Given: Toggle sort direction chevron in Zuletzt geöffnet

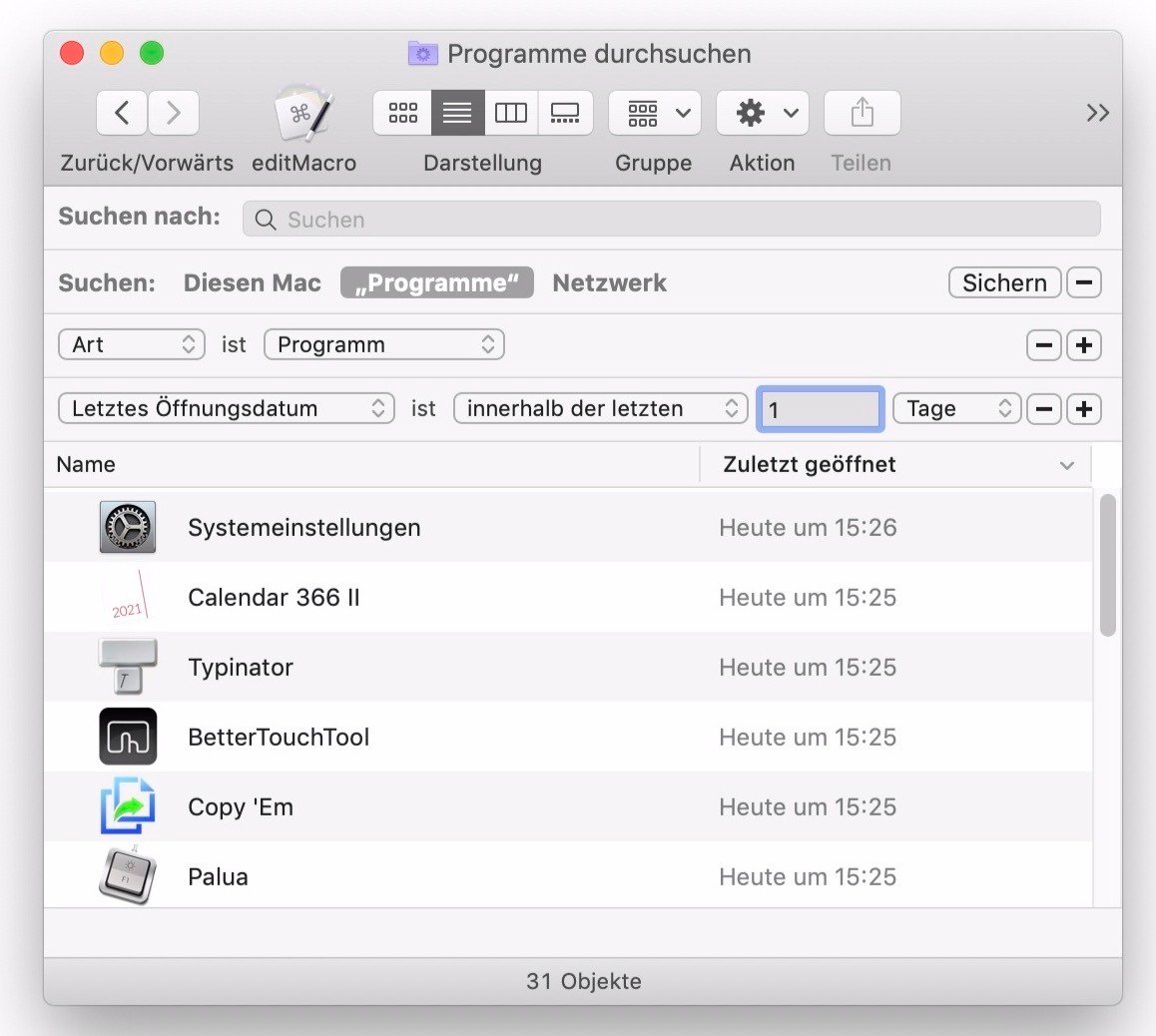Looking at the screenshot, I should 1067,466.
